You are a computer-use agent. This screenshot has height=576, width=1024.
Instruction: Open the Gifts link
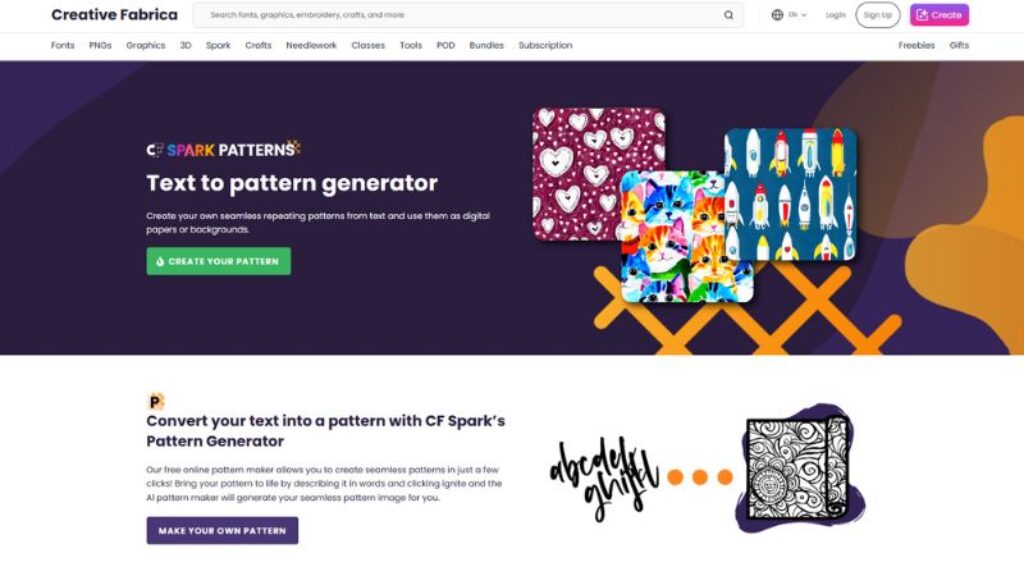[x=959, y=45]
